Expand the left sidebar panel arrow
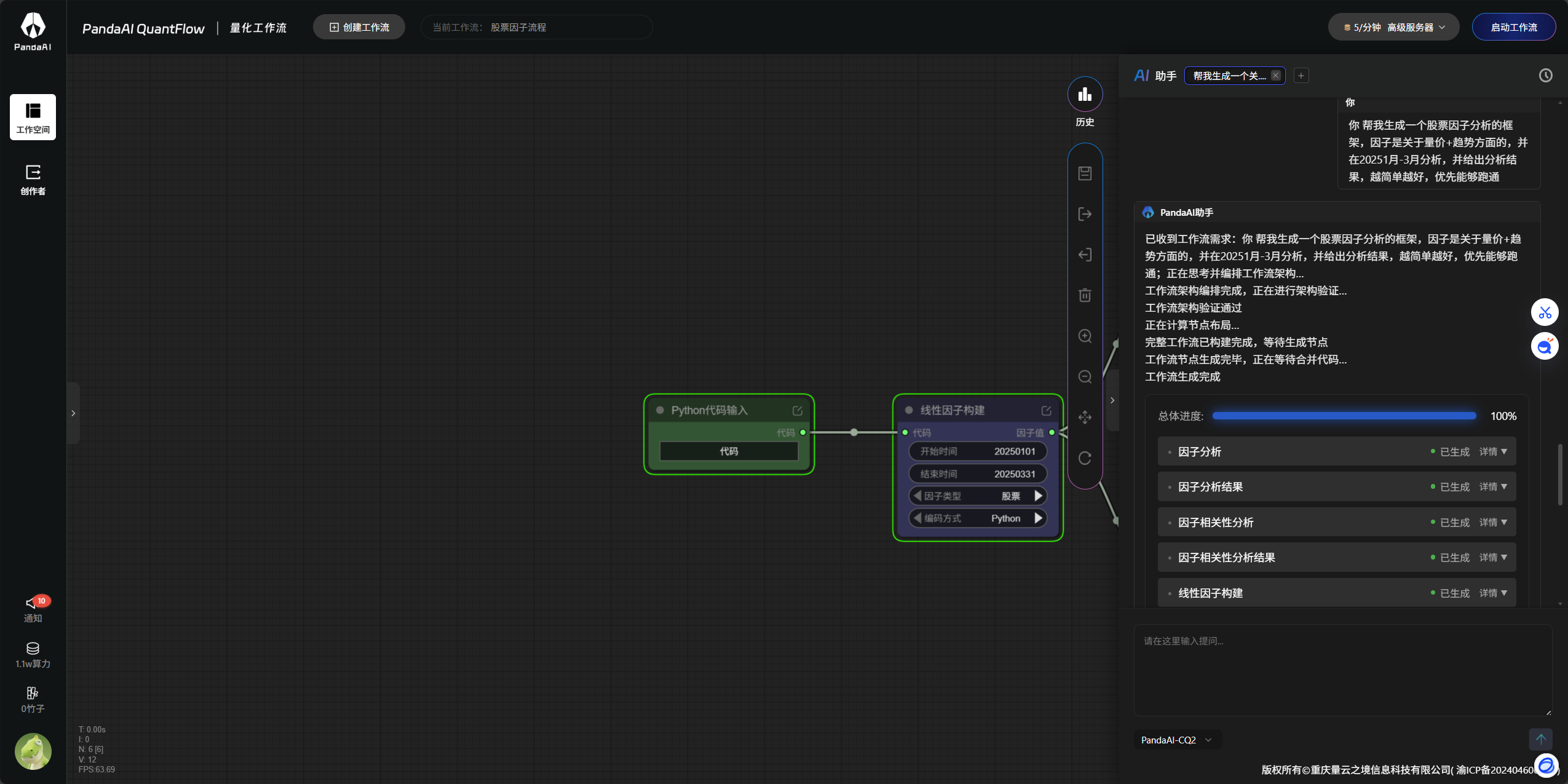 pos(73,413)
